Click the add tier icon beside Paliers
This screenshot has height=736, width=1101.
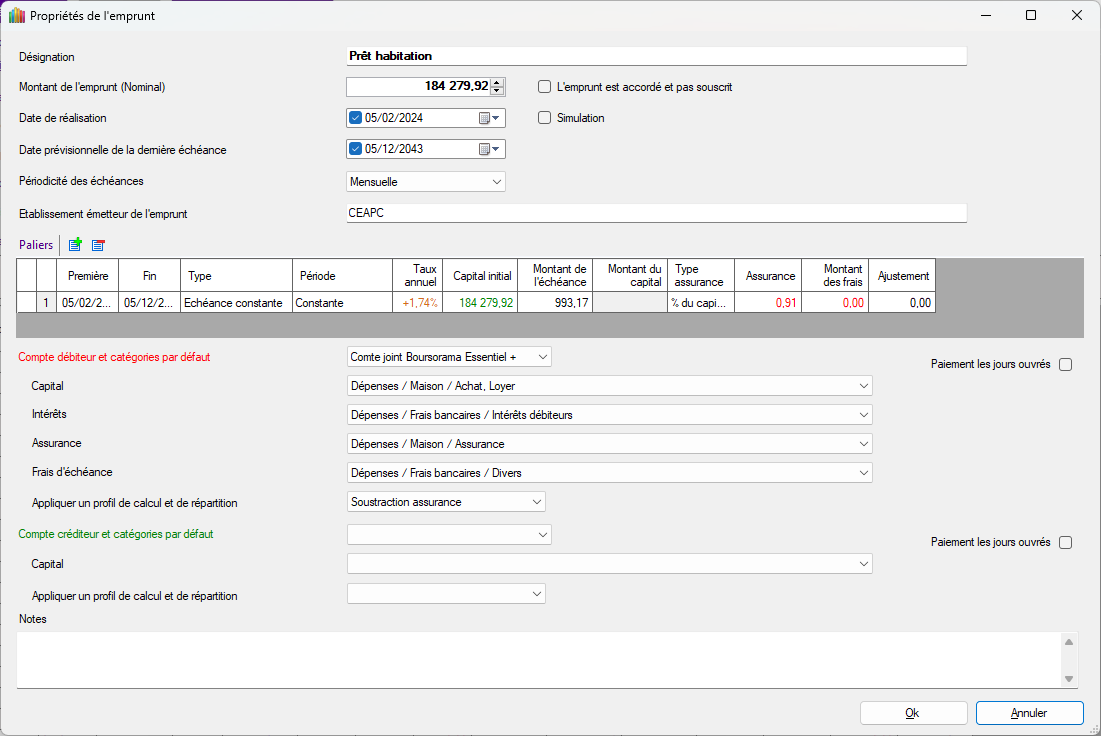pyautogui.click(x=75, y=245)
